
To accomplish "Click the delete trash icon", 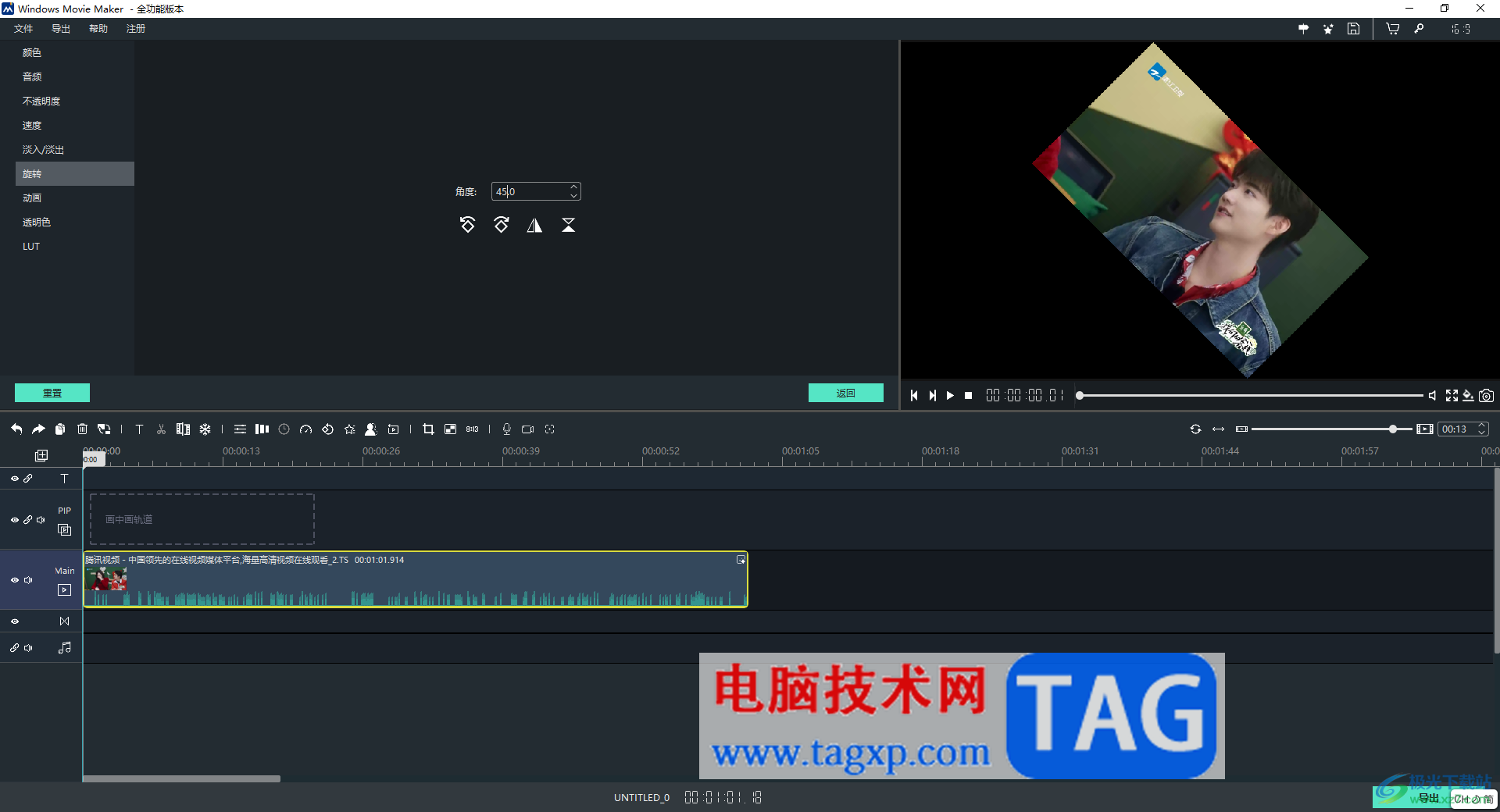I will (82, 429).
